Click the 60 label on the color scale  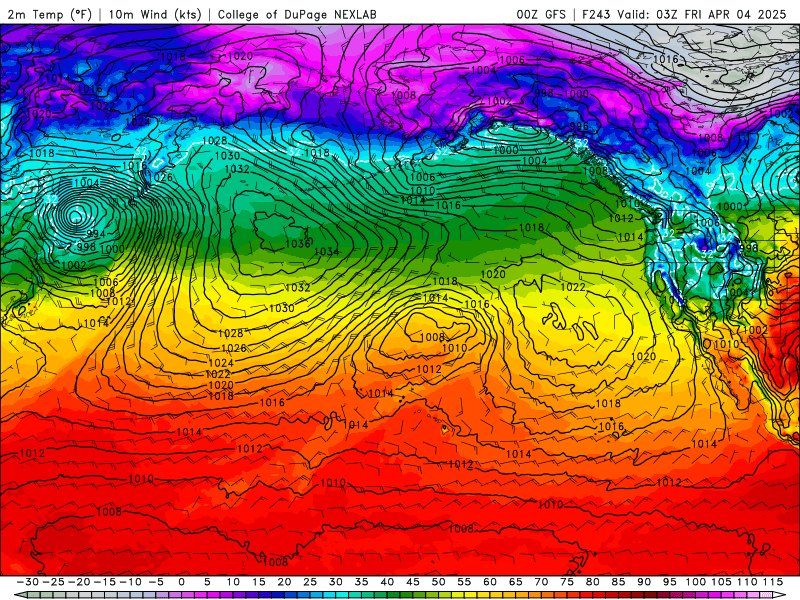[490, 582]
